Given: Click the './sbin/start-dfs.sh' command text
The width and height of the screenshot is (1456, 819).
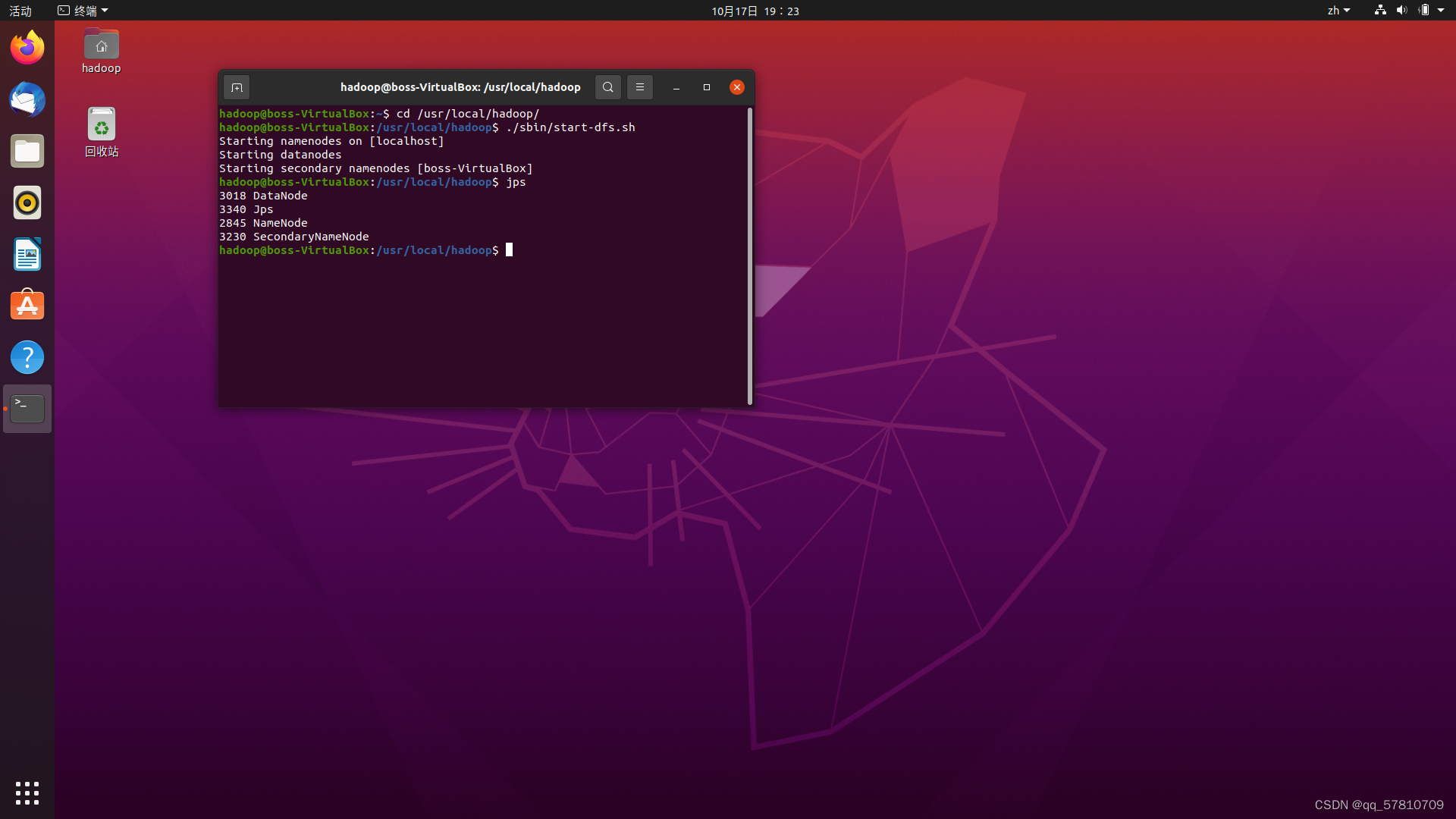Looking at the screenshot, I should click(x=570, y=127).
